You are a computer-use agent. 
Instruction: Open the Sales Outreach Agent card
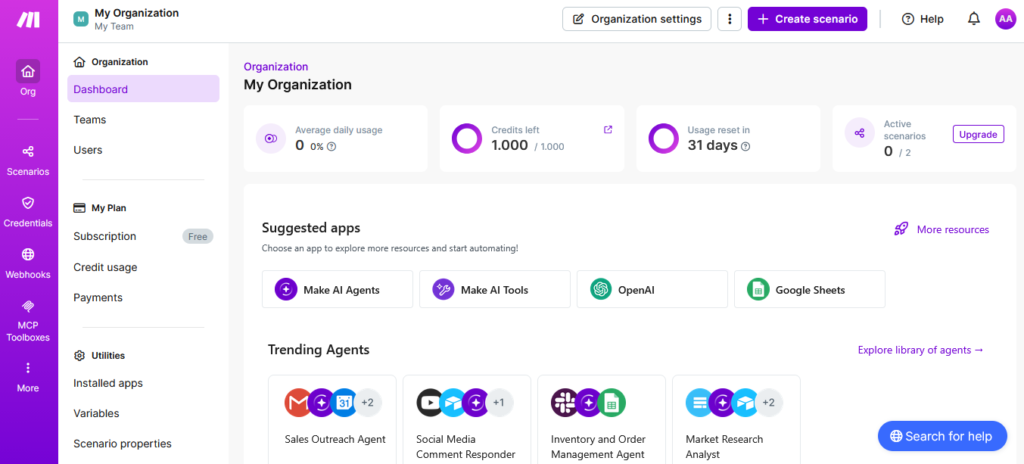[x=331, y=420]
